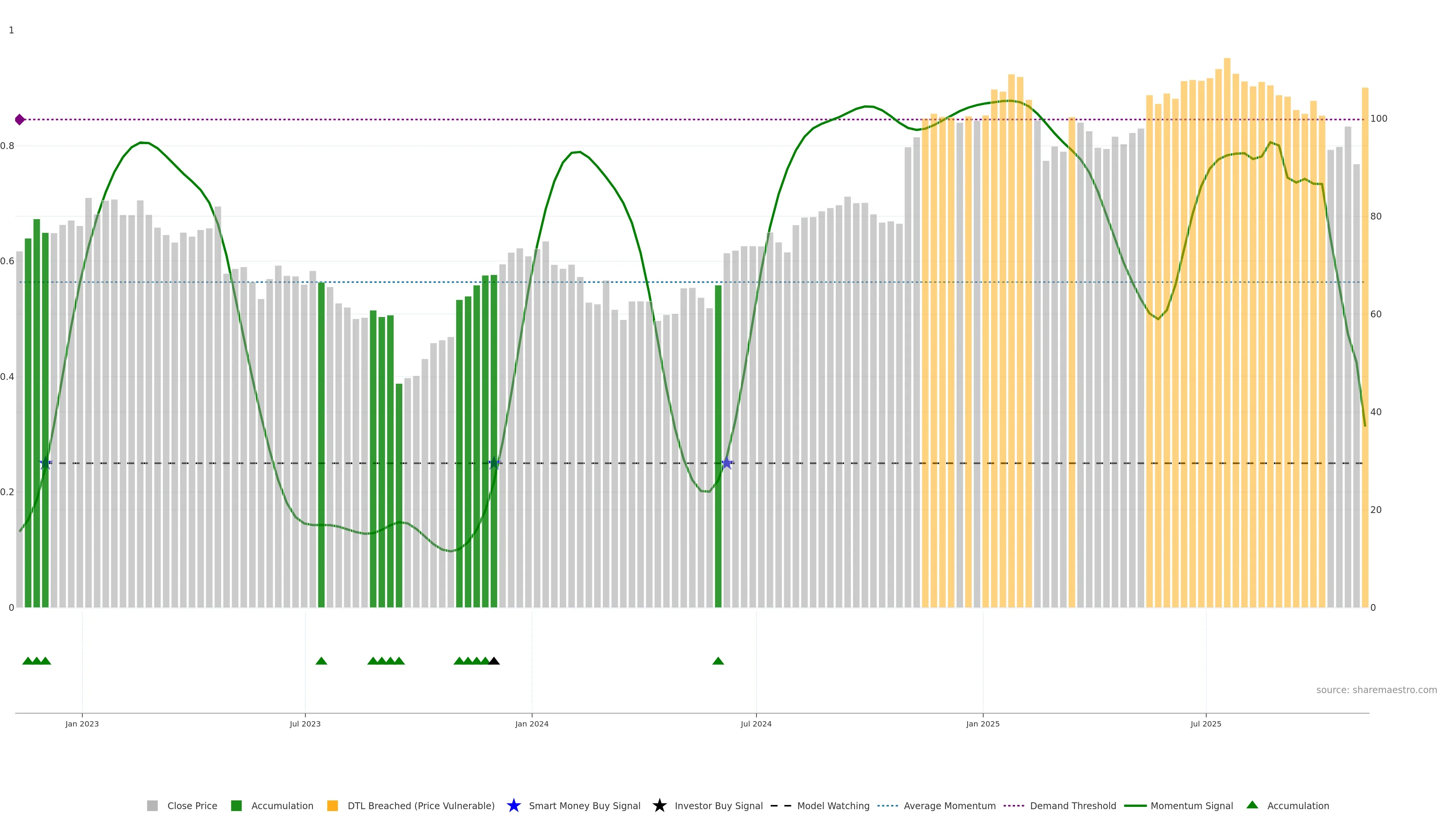1456x819 pixels.
Task: Click the blue star near Jul 2024
Action: 727,463
